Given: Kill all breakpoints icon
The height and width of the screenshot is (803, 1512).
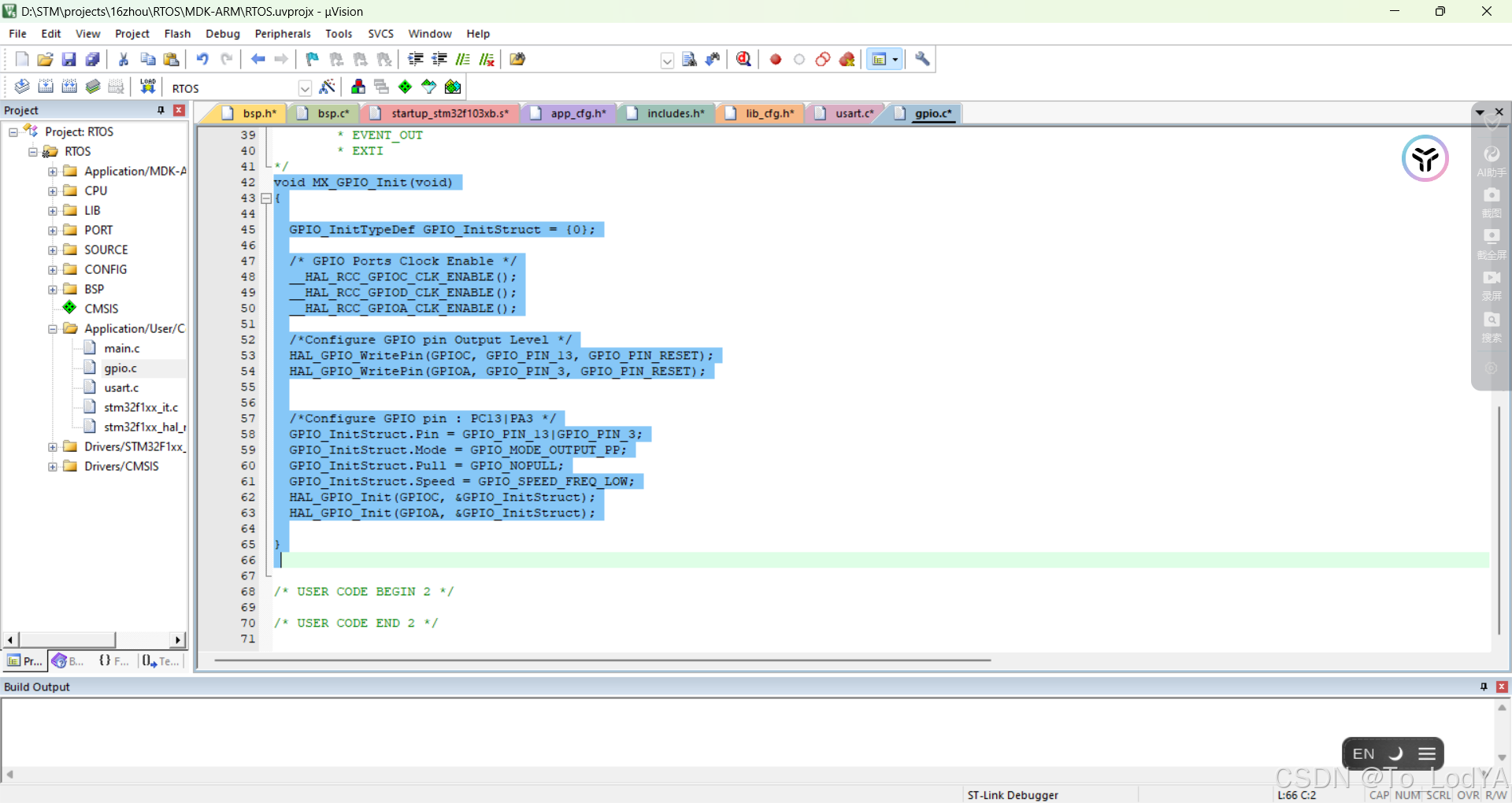Looking at the screenshot, I should tap(847, 59).
